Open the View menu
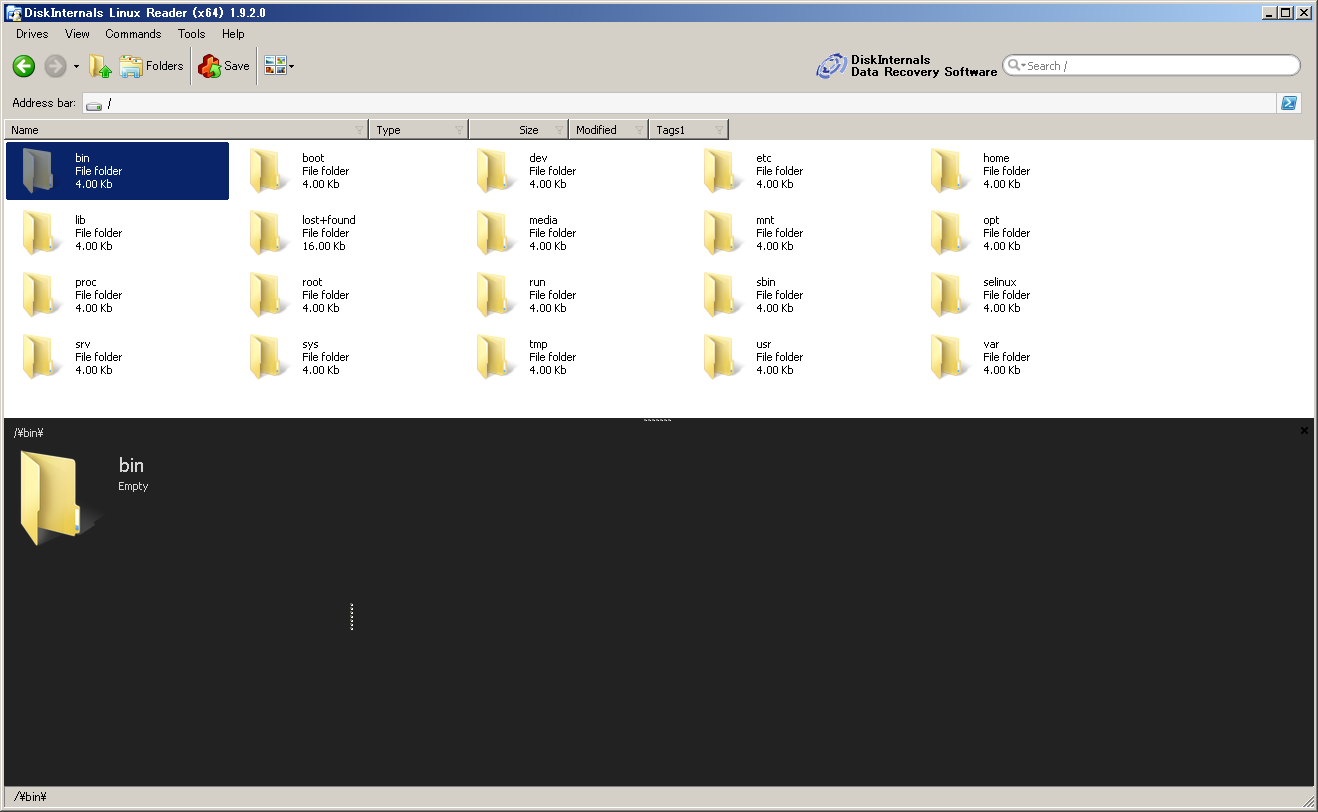 77,34
